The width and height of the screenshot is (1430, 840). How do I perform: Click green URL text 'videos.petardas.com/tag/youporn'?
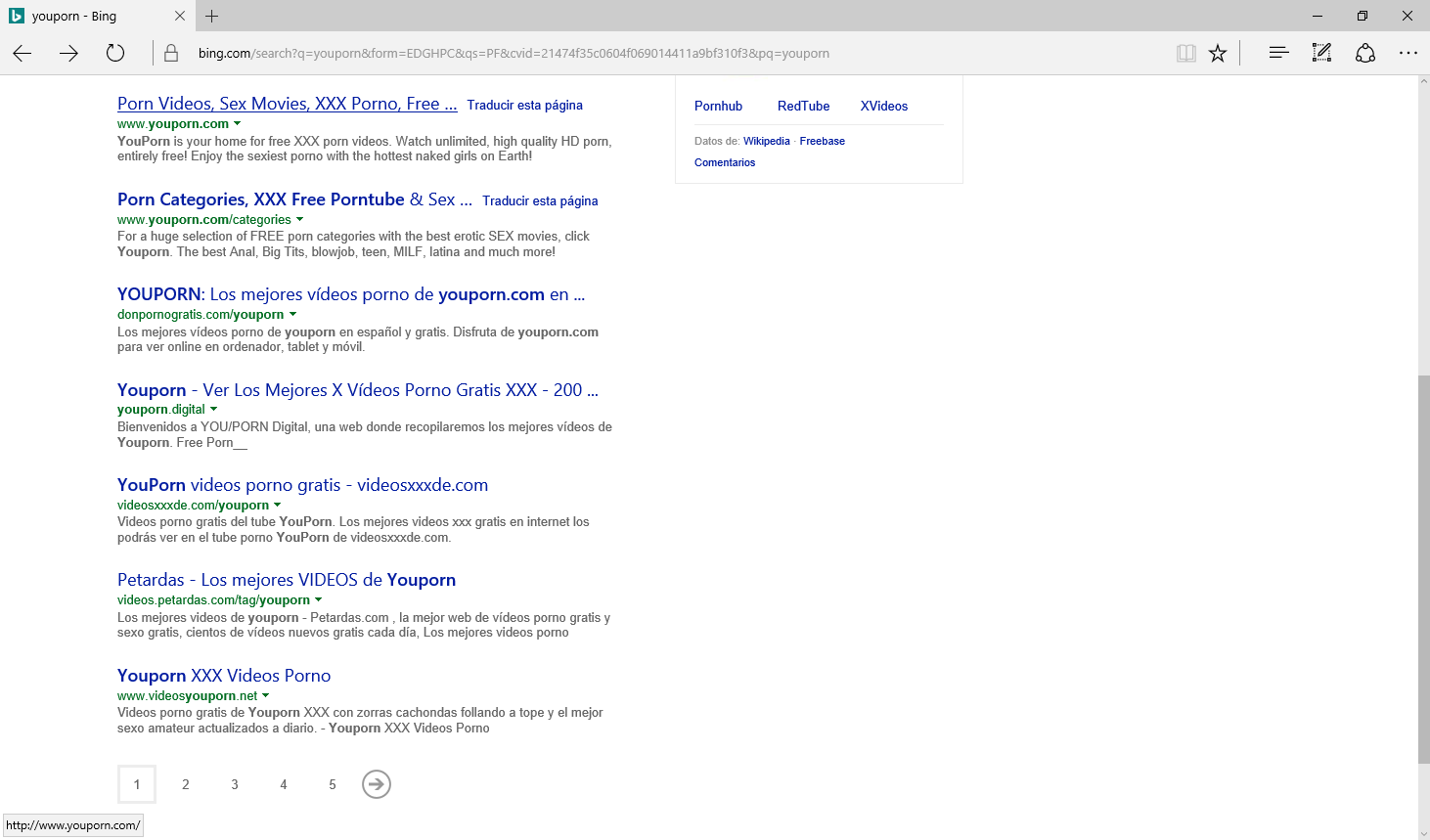pyautogui.click(x=213, y=600)
